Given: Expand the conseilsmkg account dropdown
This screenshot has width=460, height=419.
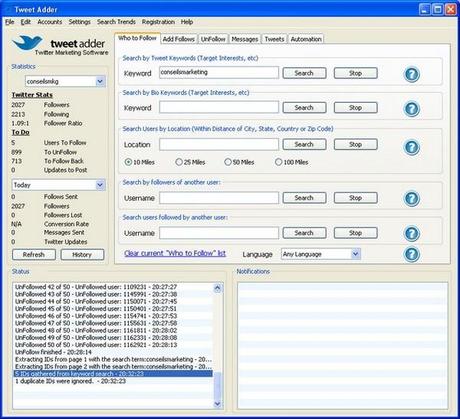Looking at the screenshot, I should click(x=100, y=81).
